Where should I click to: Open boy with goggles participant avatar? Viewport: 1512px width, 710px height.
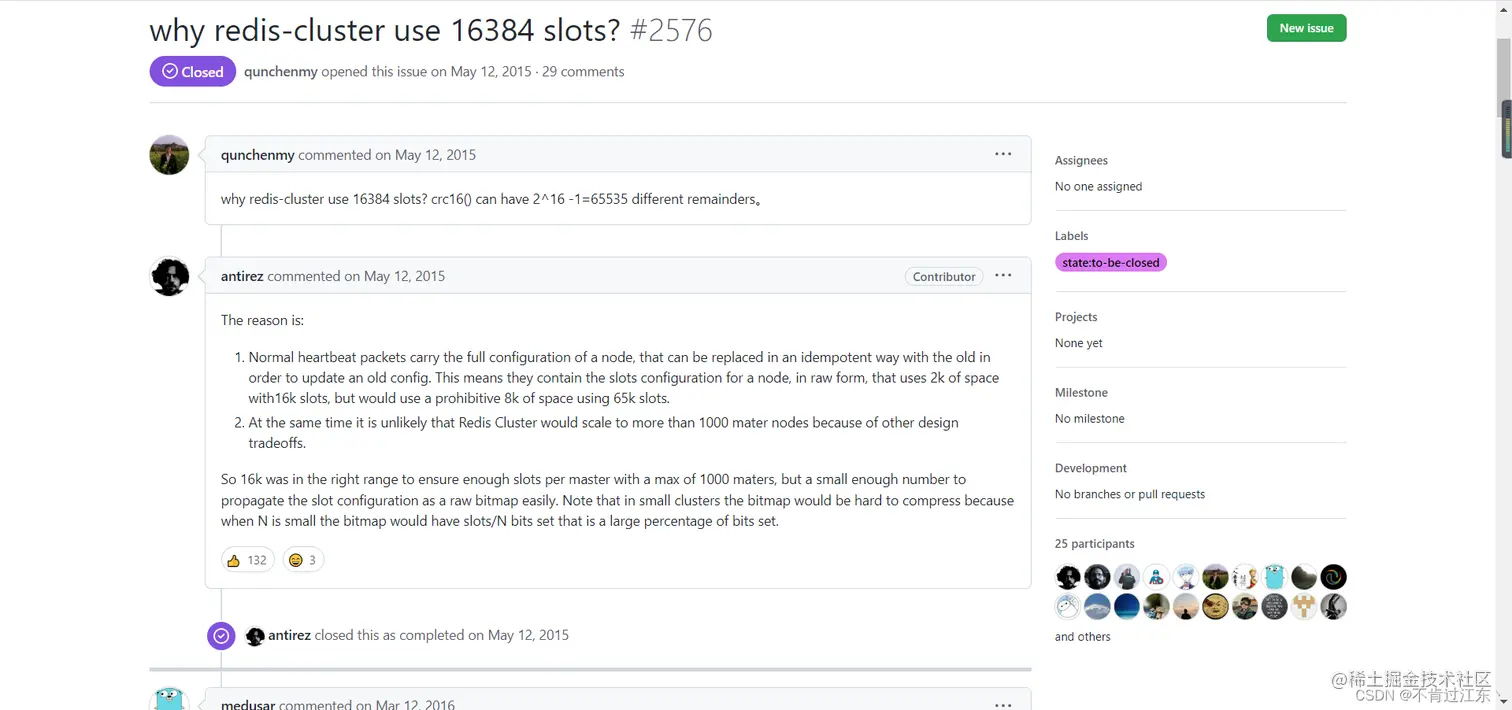click(x=1245, y=606)
